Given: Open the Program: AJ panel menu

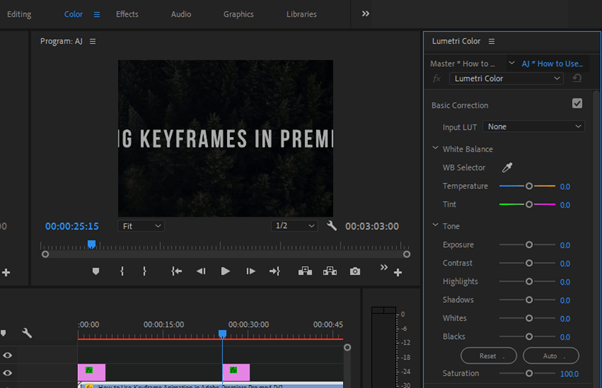Looking at the screenshot, I should (93, 41).
